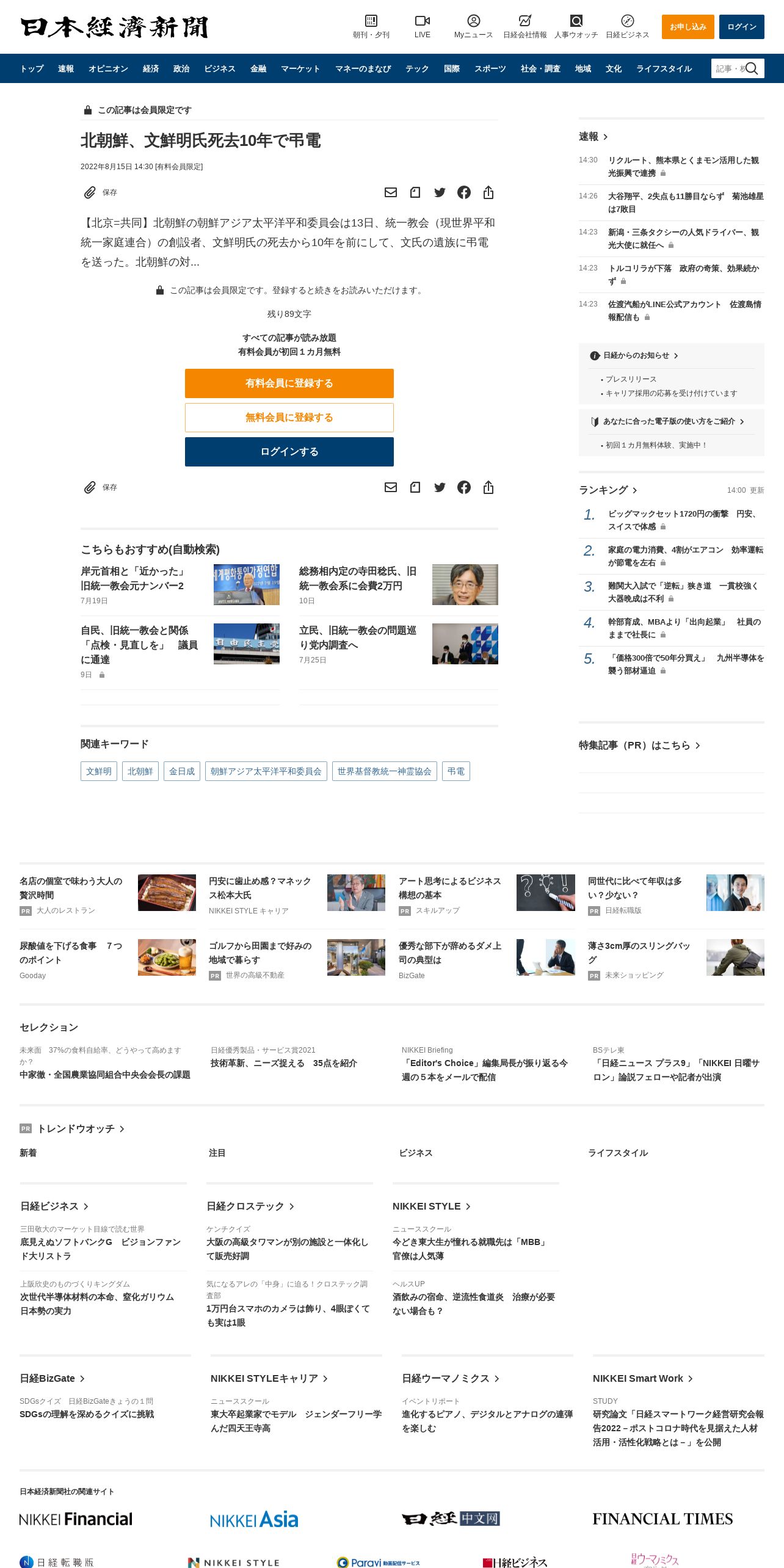Open 日経BizGate section chevron heading
The height and width of the screenshot is (1568, 784).
click(x=53, y=1378)
